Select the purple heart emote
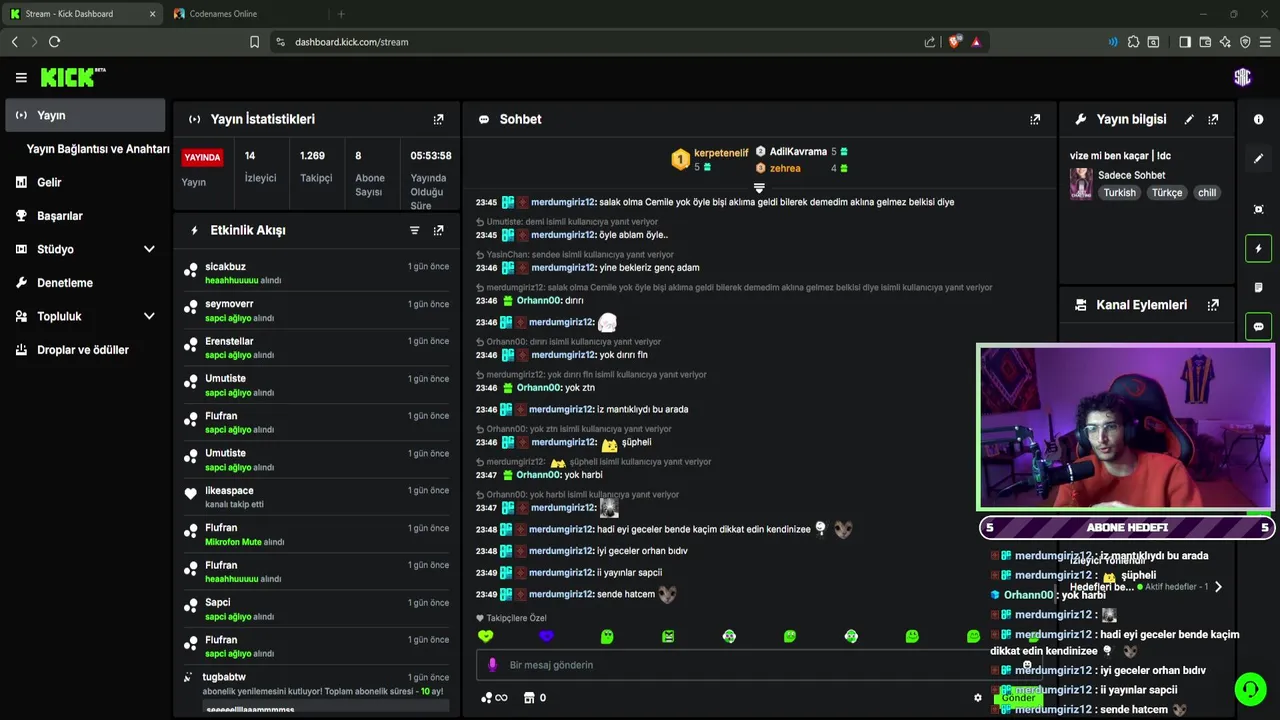 pyautogui.click(x=546, y=636)
